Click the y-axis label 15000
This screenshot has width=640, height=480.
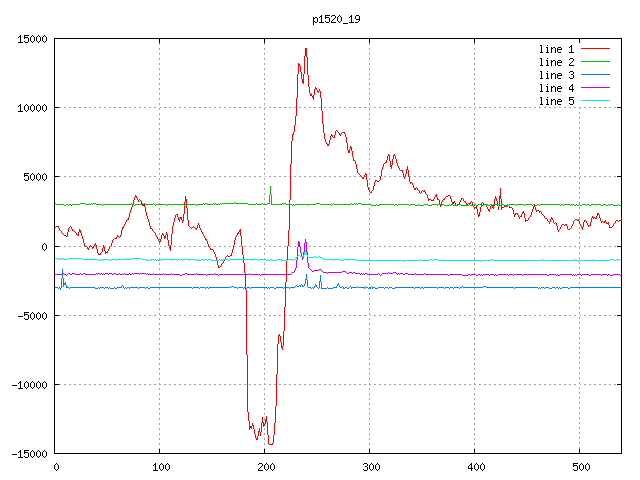pyautogui.click(x=32, y=39)
